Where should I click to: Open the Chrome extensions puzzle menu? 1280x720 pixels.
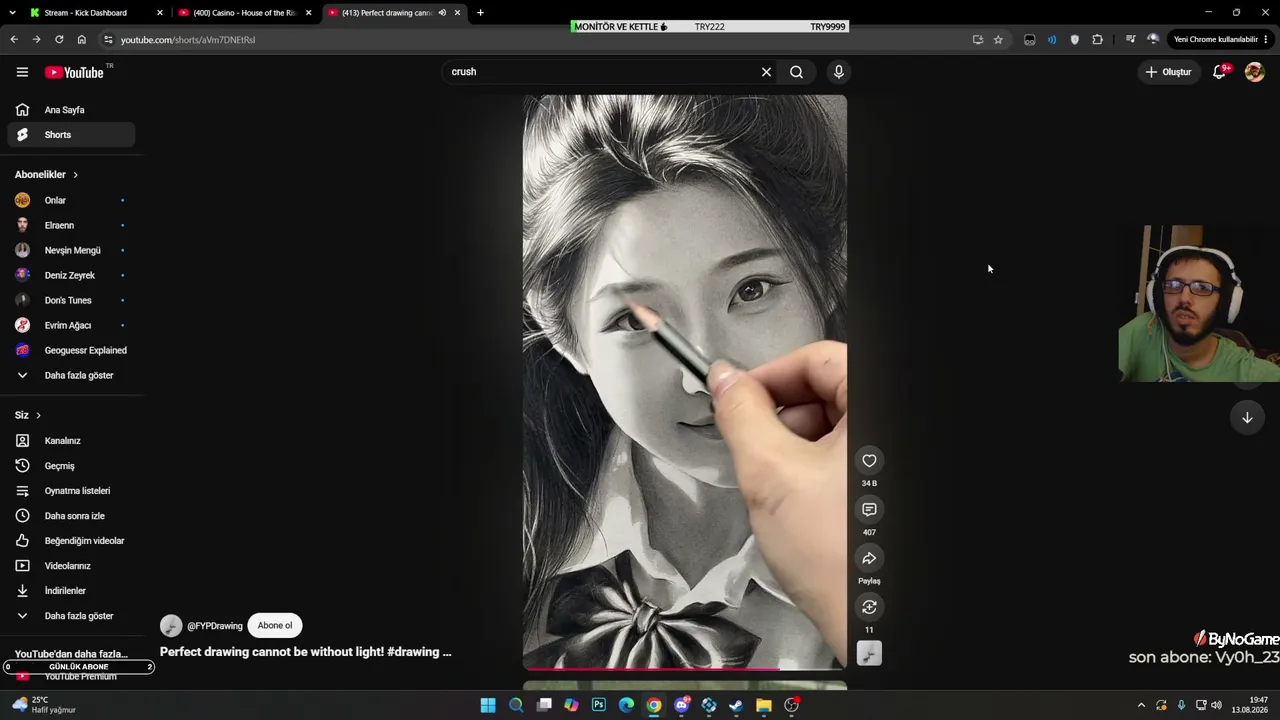1097,39
